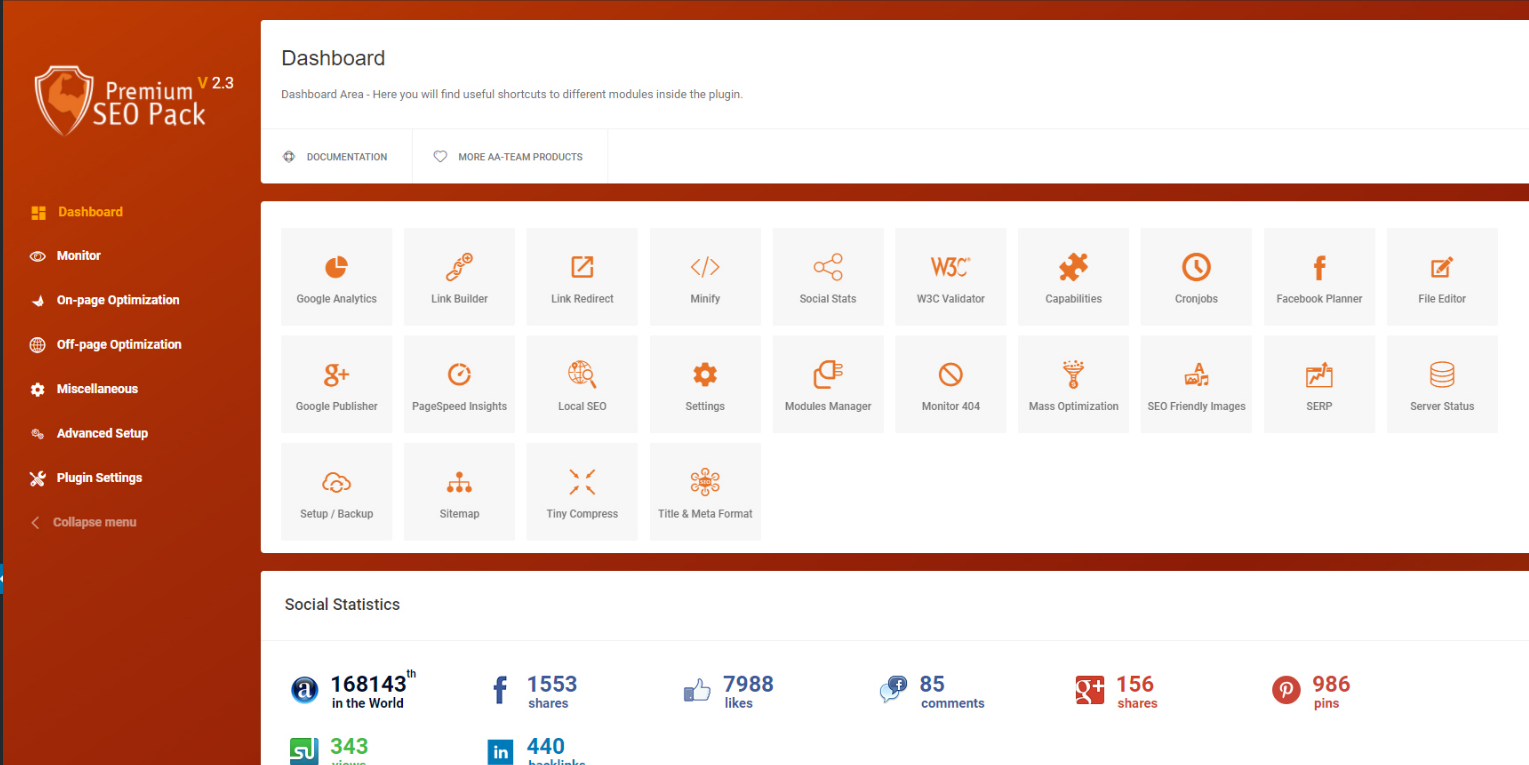Select the Facebook Planner module
1529x765 pixels.
point(1319,277)
